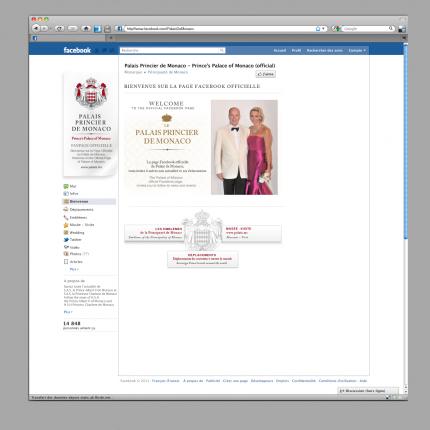Image resolution: width=430 pixels, height=430 pixels.
Task: Open Profil in Facebook header
Action: pyautogui.click(x=296, y=50)
